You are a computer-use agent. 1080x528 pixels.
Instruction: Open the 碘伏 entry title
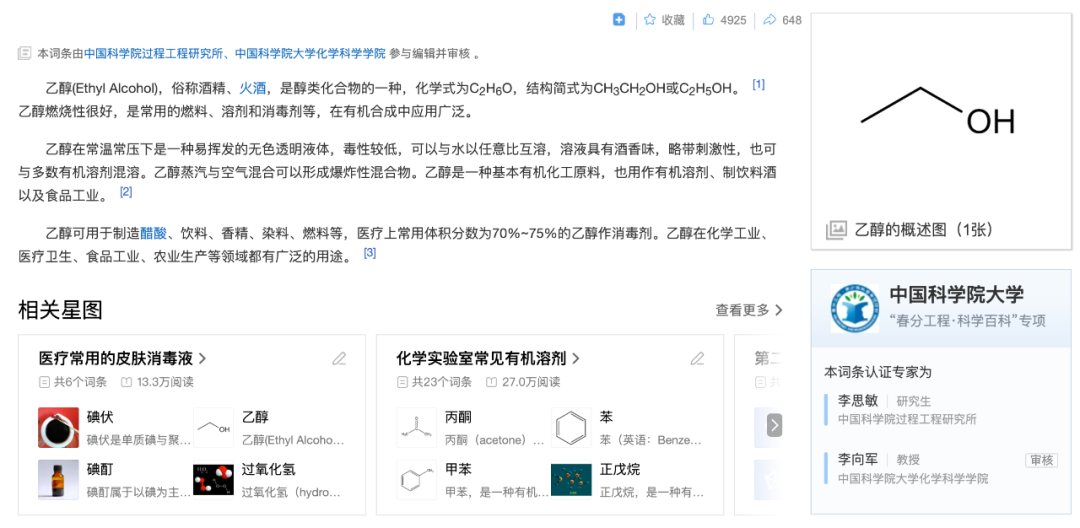click(100, 417)
